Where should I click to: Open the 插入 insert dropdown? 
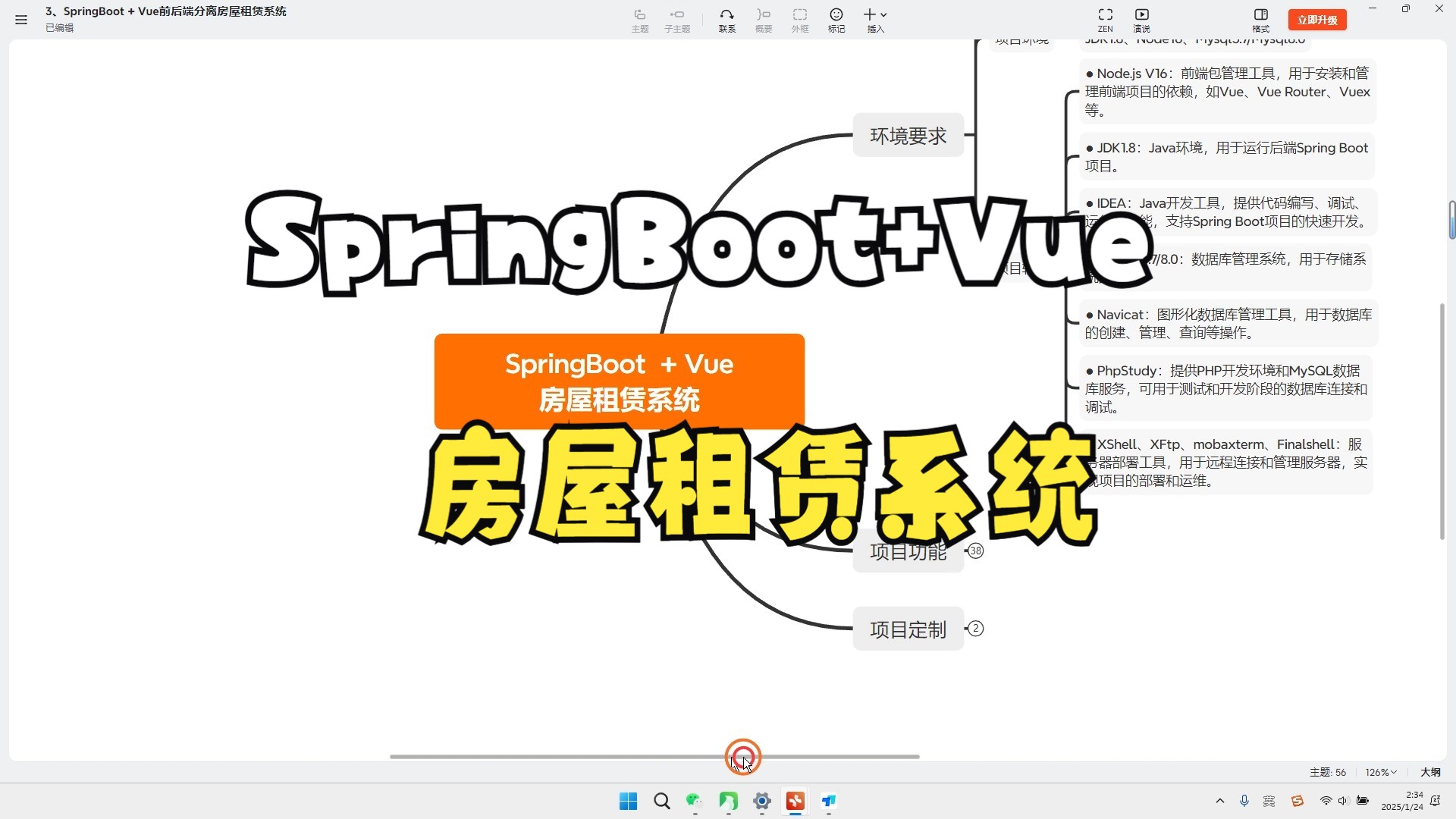876,20
